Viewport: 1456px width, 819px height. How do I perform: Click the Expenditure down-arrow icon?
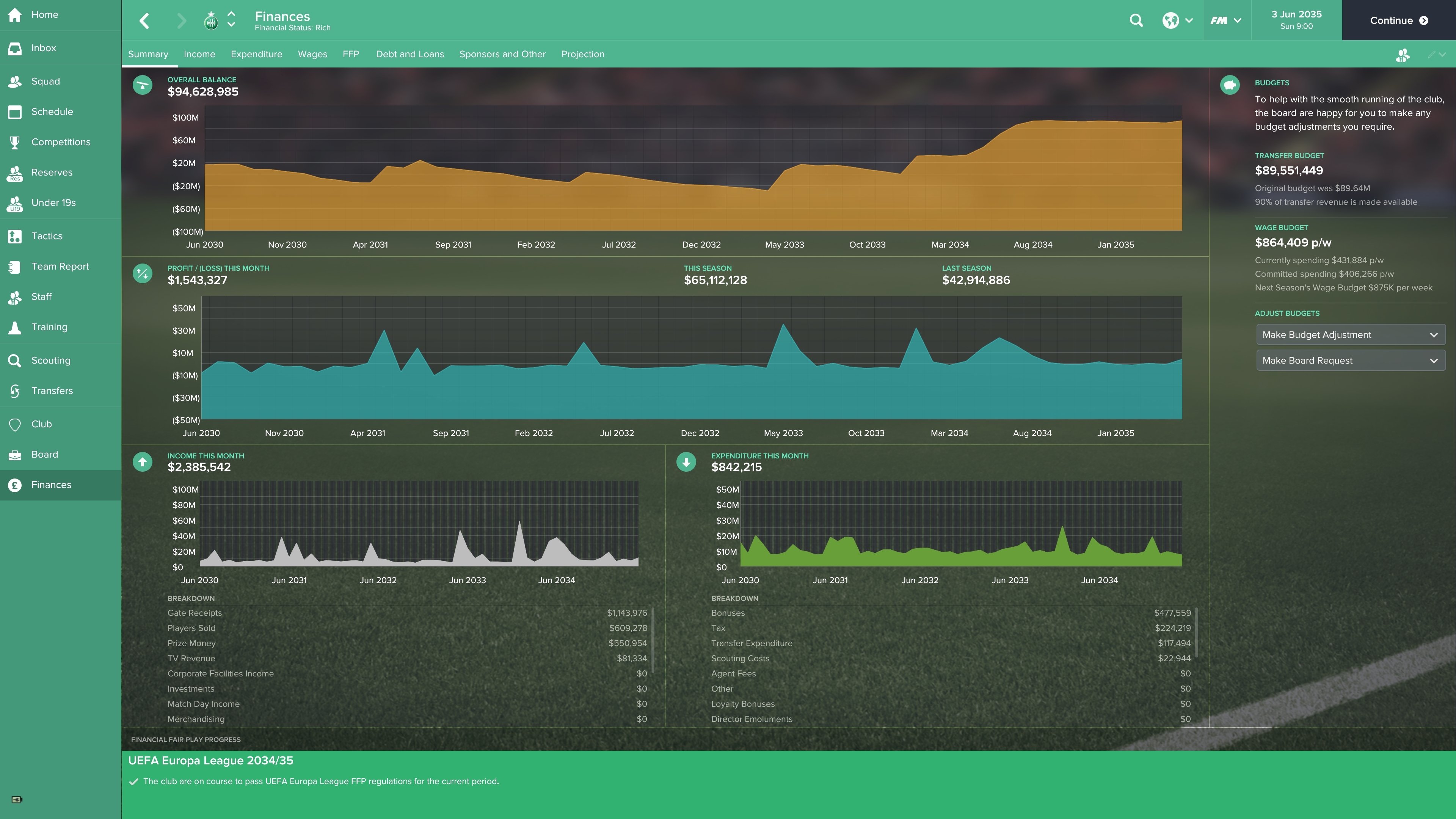click(686, 462)
